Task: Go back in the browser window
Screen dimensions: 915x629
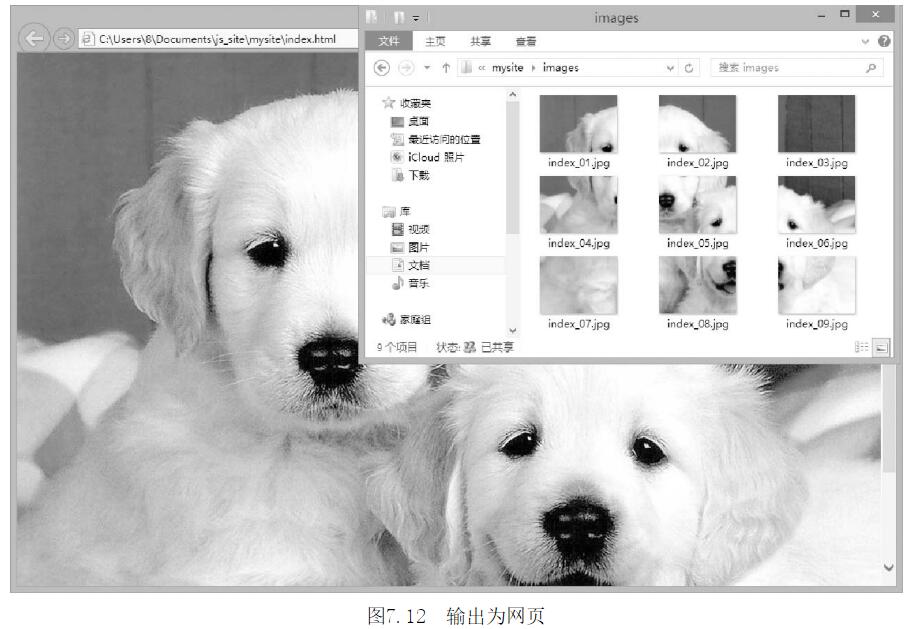Action: (36, 39)
